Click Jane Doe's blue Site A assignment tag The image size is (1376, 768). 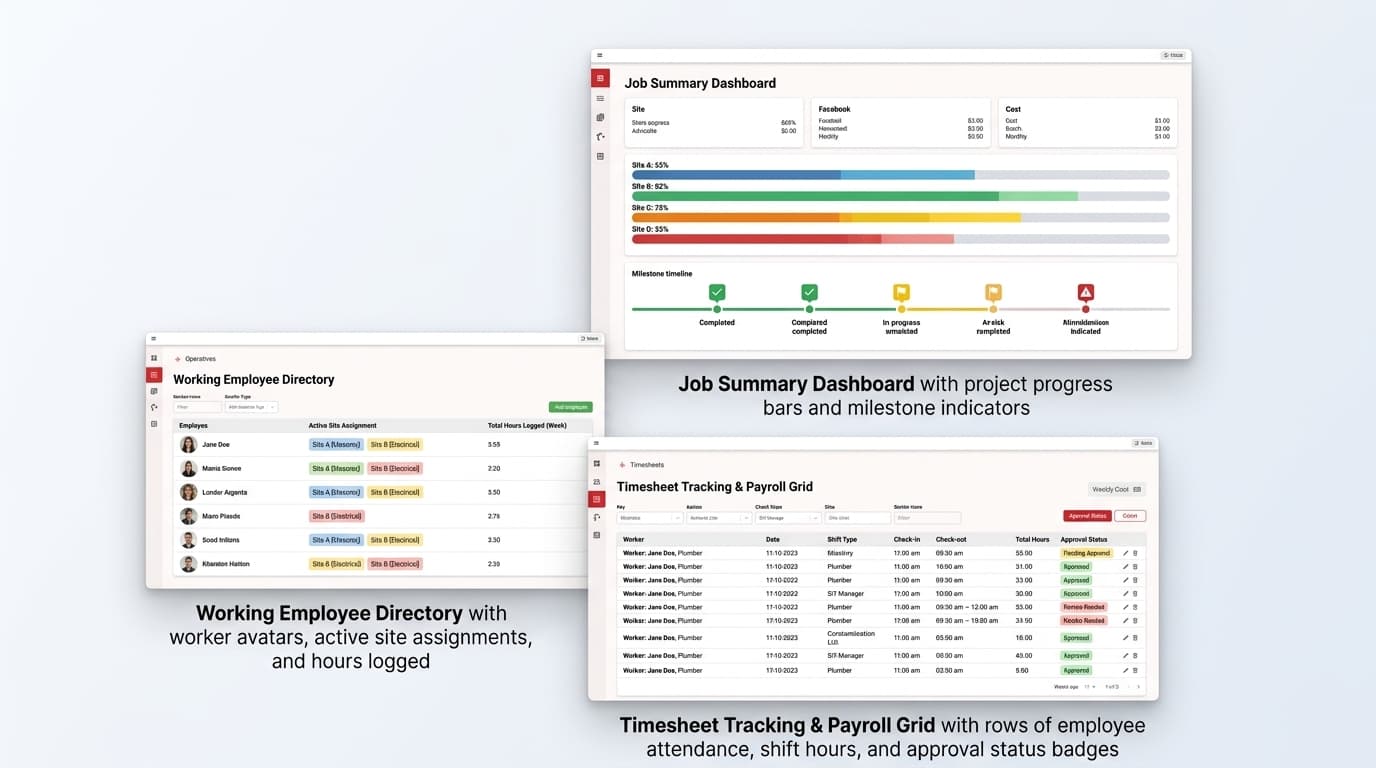[x=335, y=444]
